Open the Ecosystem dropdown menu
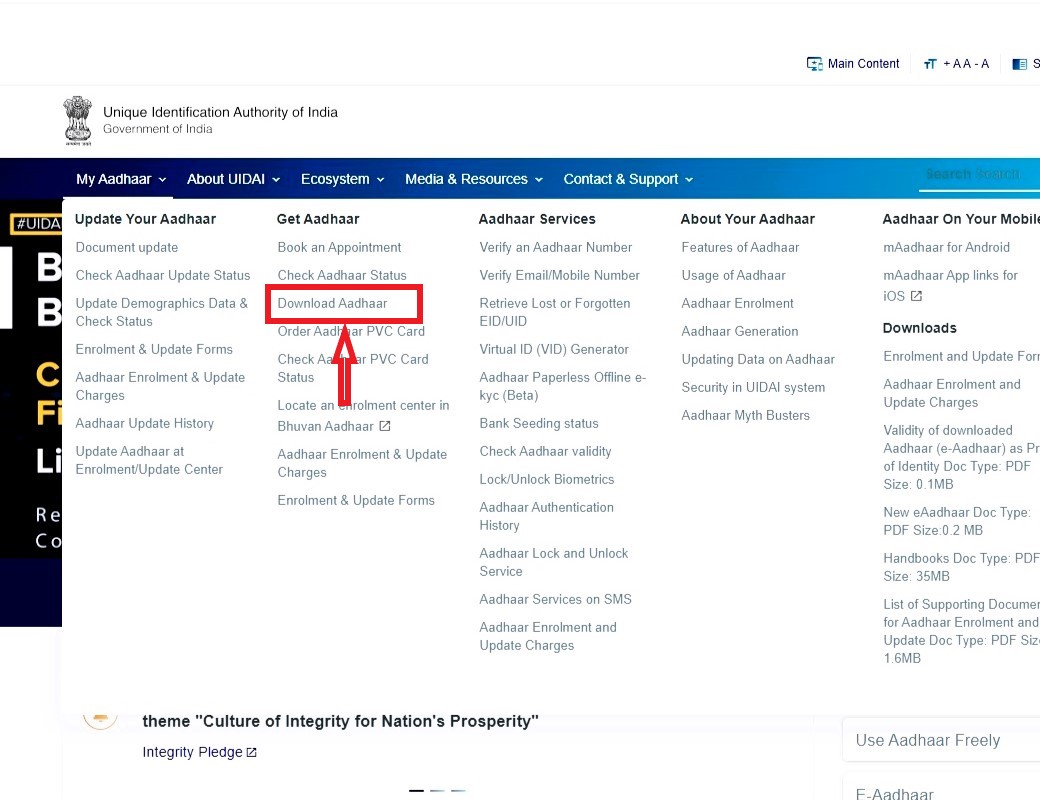The height and width of the screenshot is (800, 1040). 342,179
